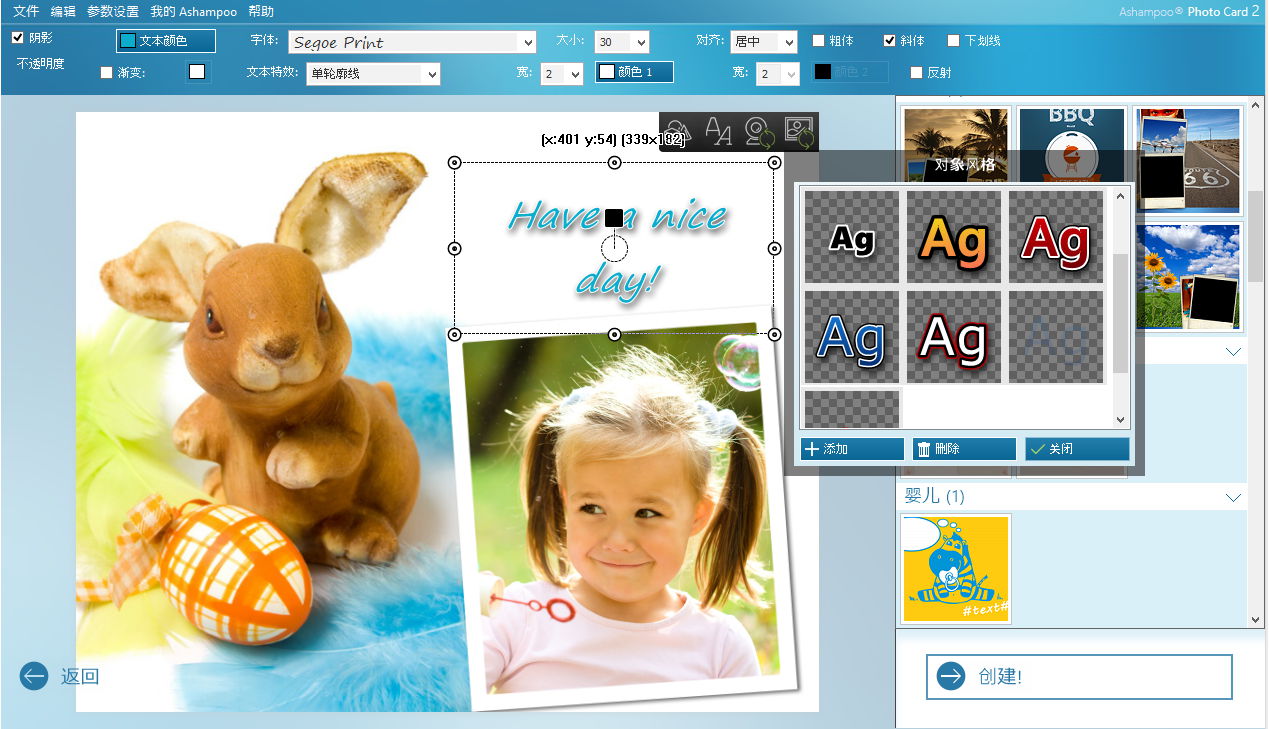Click the 文本颜色 text color swatch
1269x729 pixels.
166,41
